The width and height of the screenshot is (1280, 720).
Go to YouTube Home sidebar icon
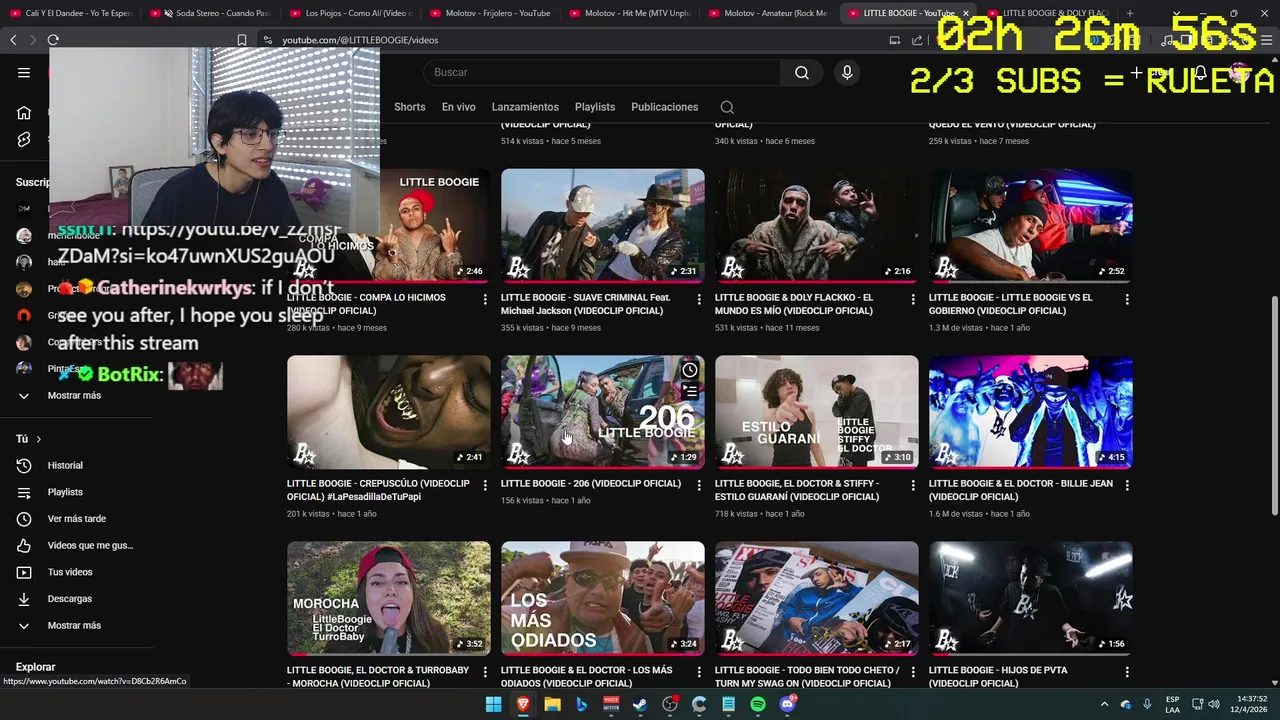coord(24,113)
